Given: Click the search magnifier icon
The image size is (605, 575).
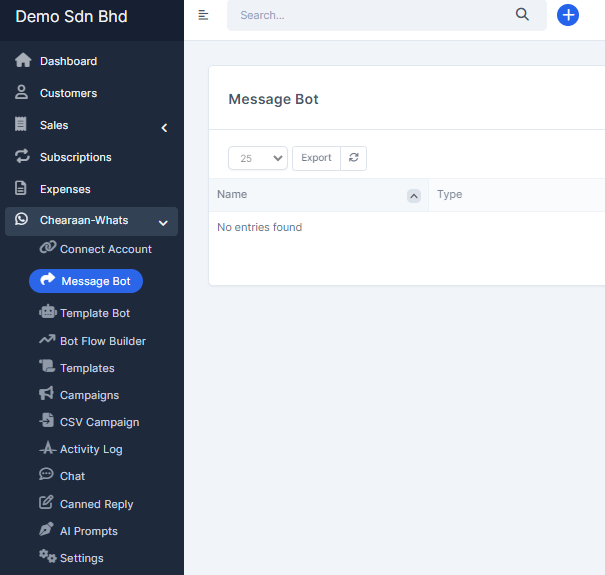Looking at the screenshot, I should tap(522, 15).
